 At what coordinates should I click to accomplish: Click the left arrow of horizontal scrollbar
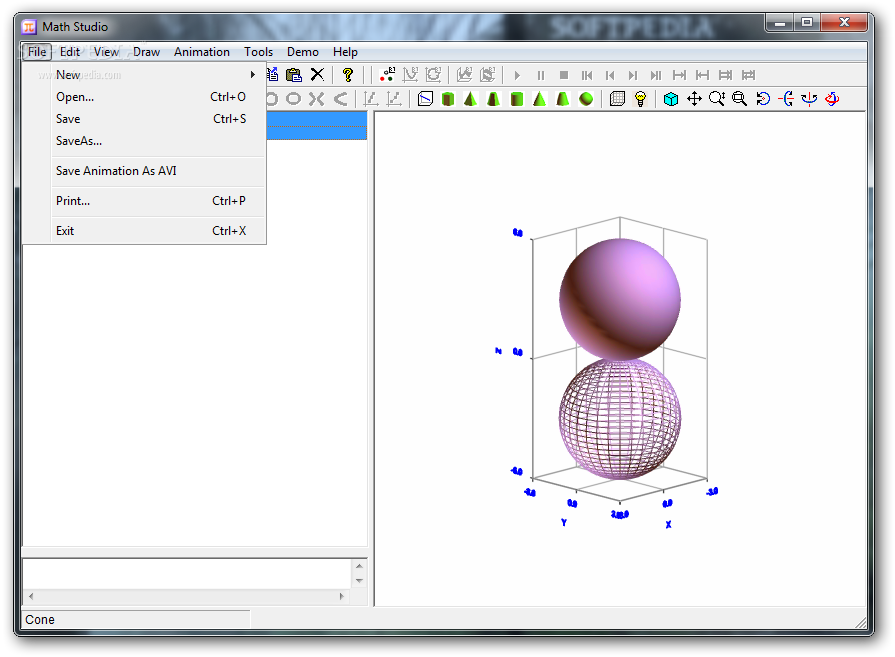[31, 596]
